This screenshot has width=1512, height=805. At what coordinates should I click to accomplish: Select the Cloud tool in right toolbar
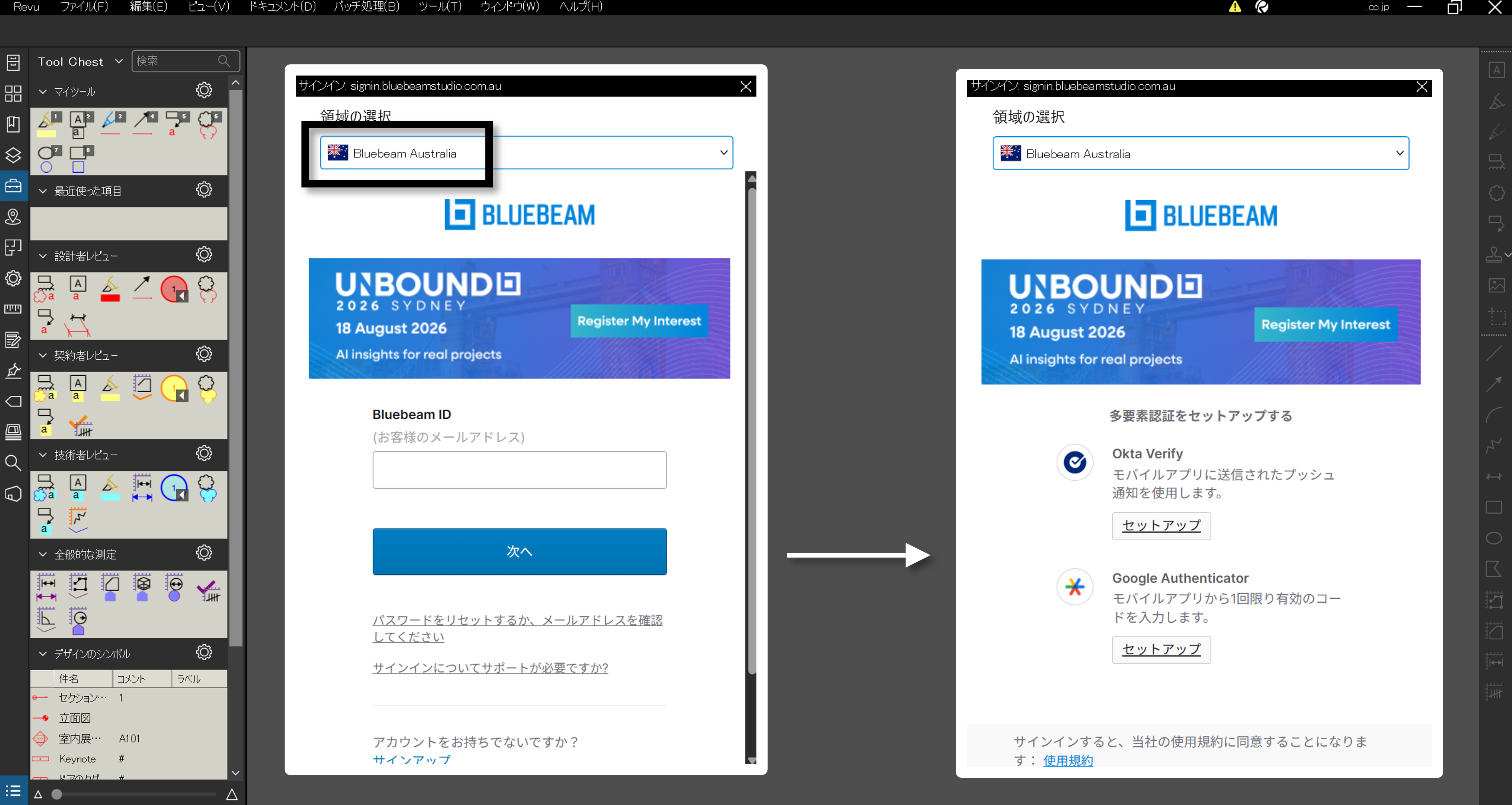tap(1496, 192)
